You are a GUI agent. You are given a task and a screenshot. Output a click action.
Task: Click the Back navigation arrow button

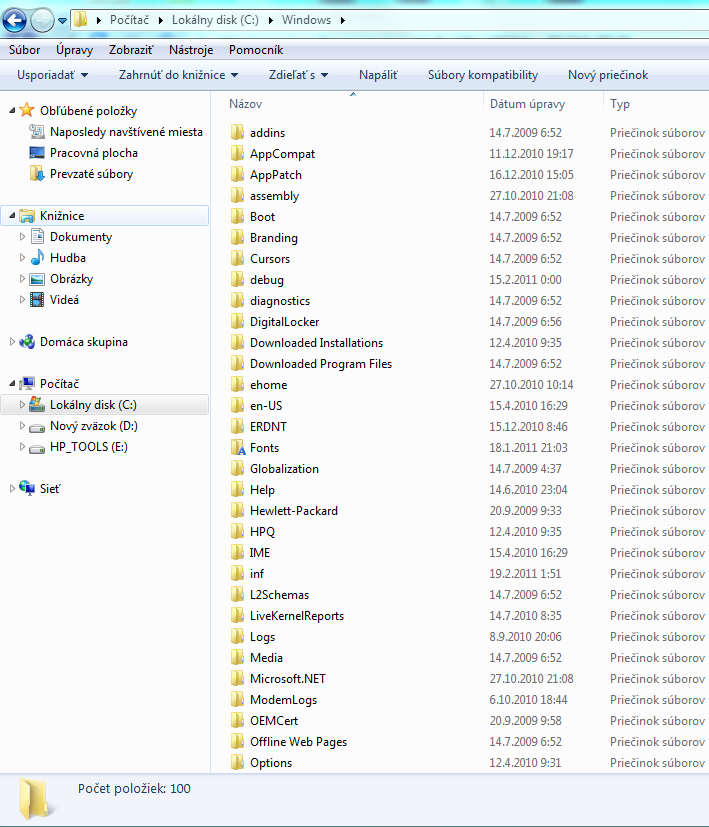pos(15,19)
